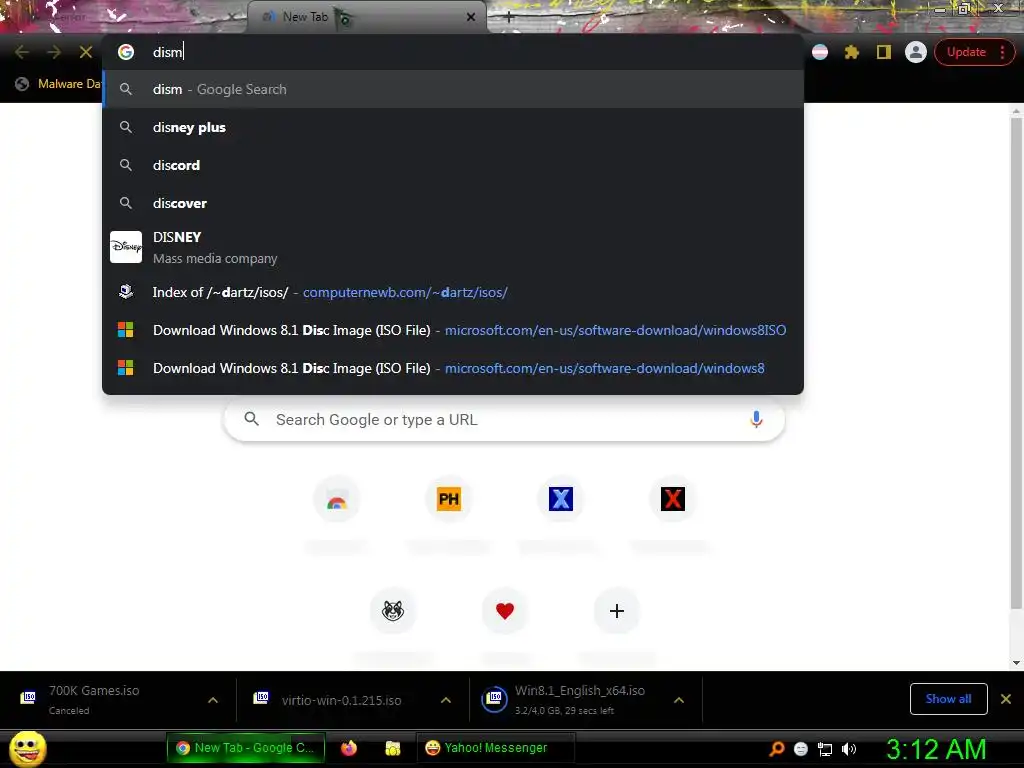Click the Google icon in the address bar
The width and height of the screenshot is (1024, 768).
(126, 52)
